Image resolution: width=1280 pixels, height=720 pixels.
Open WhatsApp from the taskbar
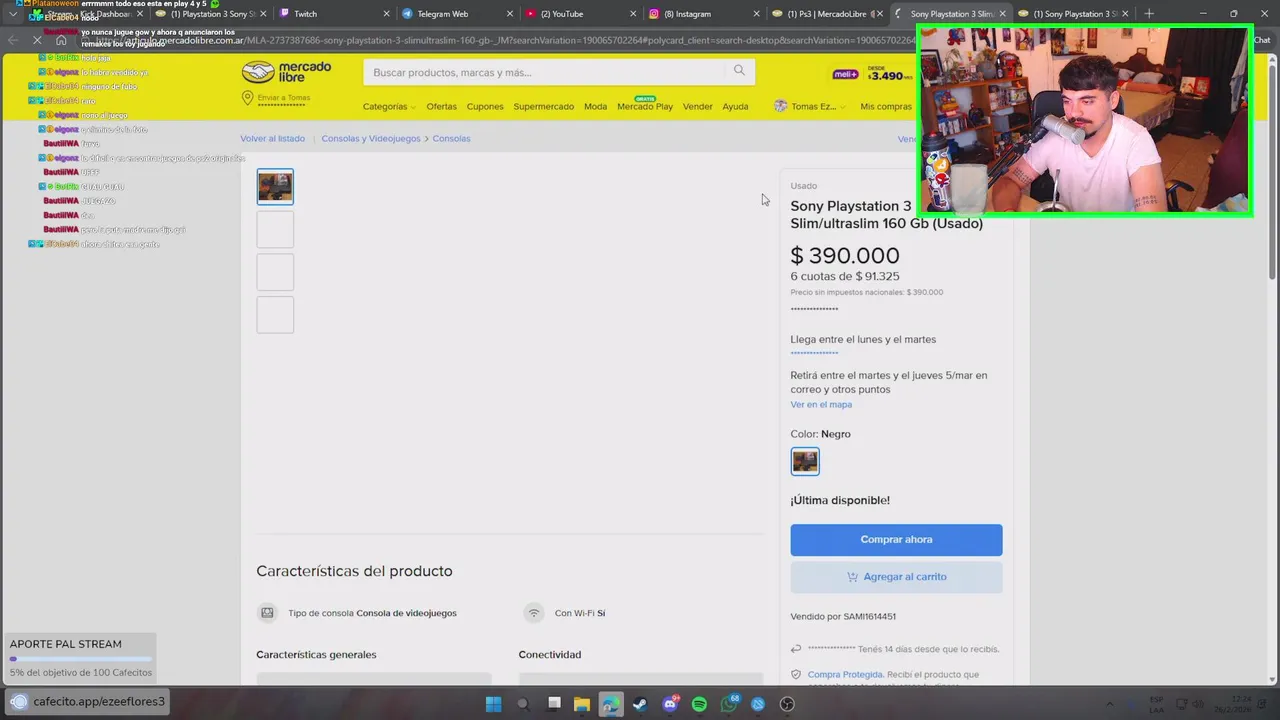(x=729, y=704)
